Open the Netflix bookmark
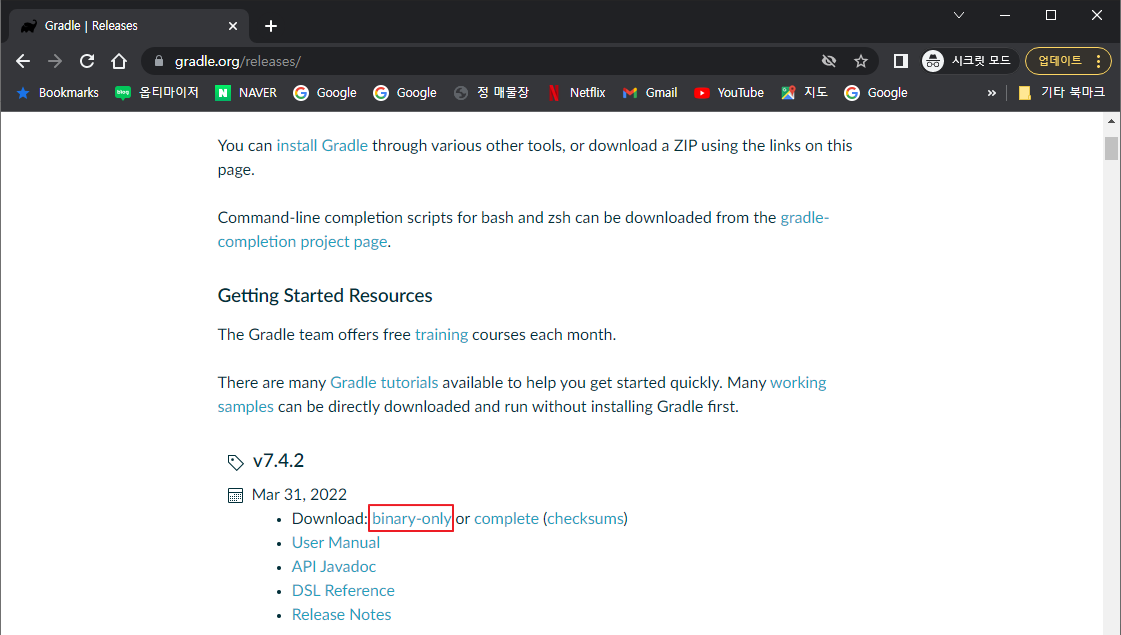This screenshot has width=1121, height=635. point(576,93)
